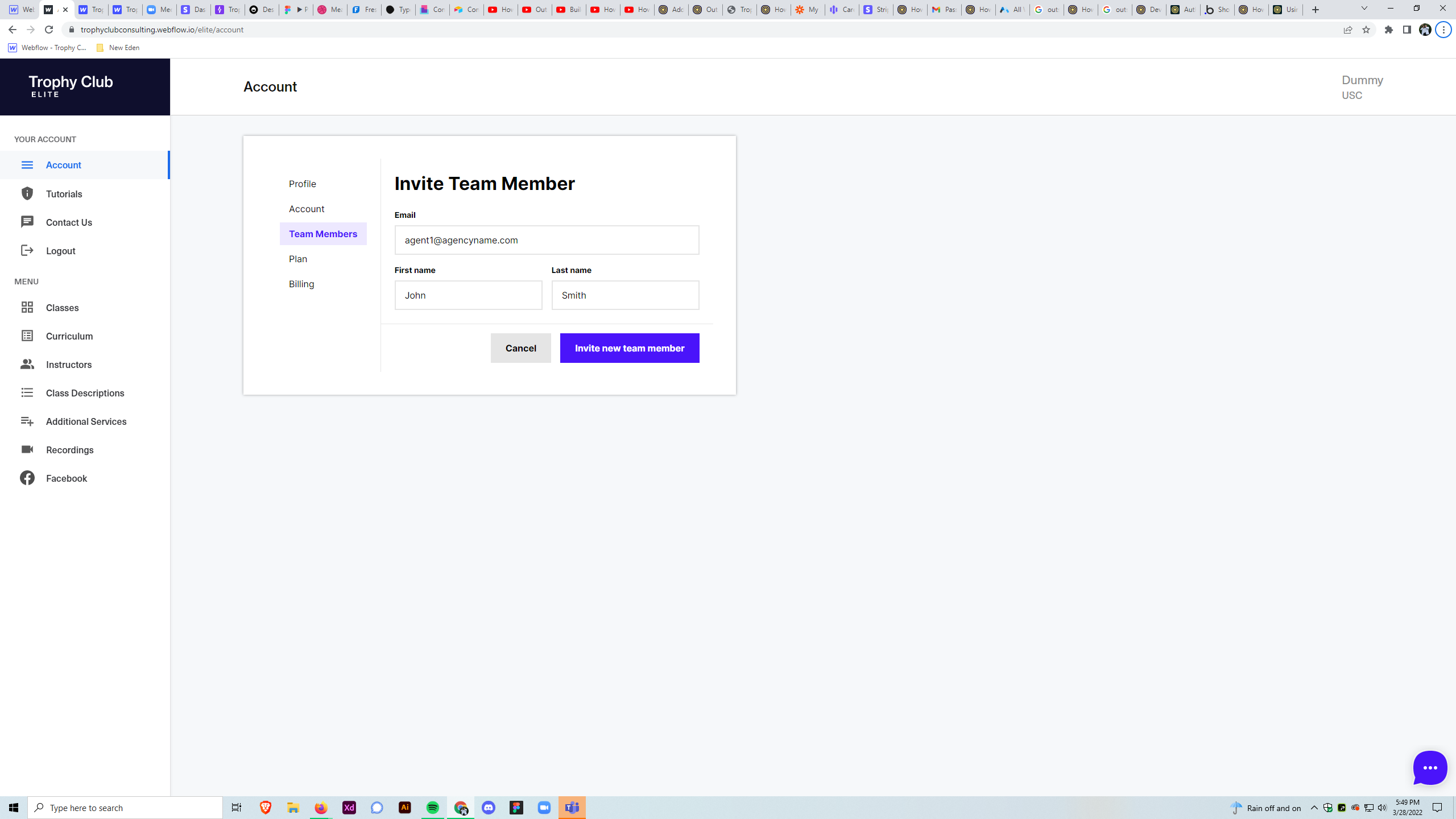
Task: Click the Facebook logo icon
Action: click(x=27, y=478)
